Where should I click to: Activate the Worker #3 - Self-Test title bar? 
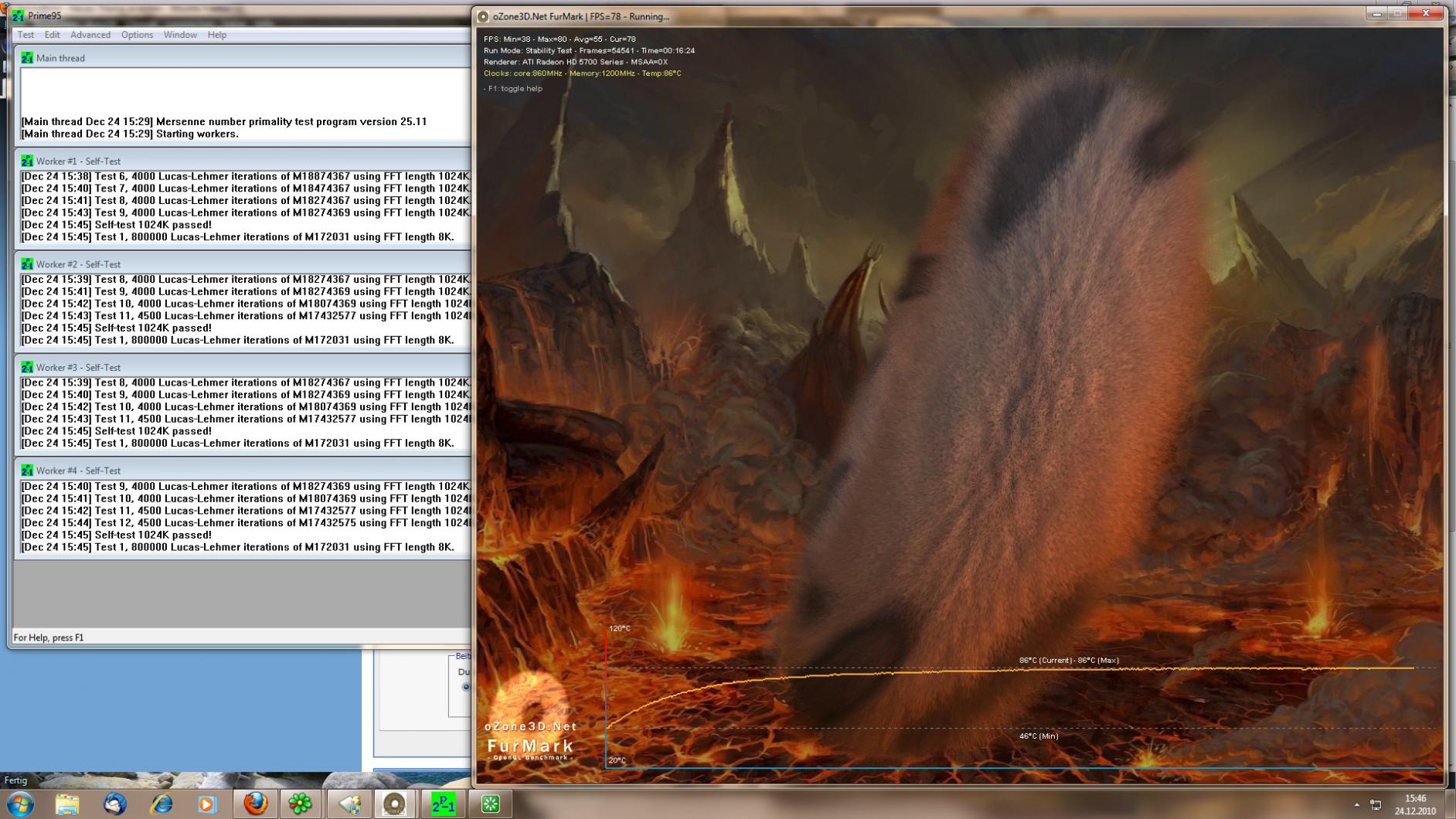pyautogui.click(x=243, y=368)
